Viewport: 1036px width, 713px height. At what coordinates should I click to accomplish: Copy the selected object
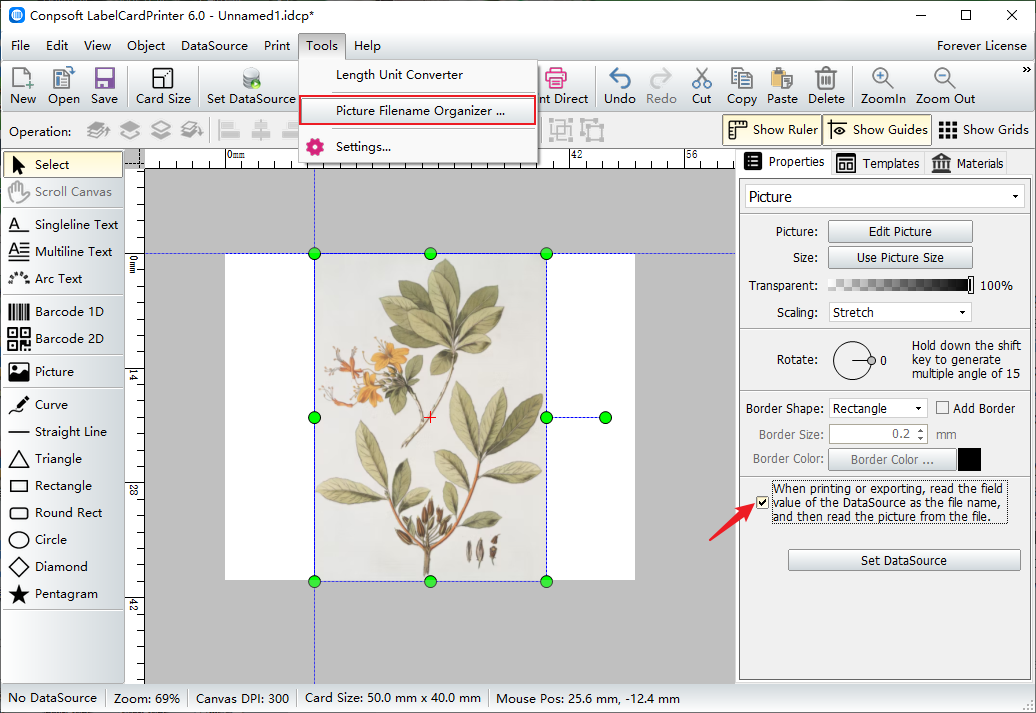(741, 86)
